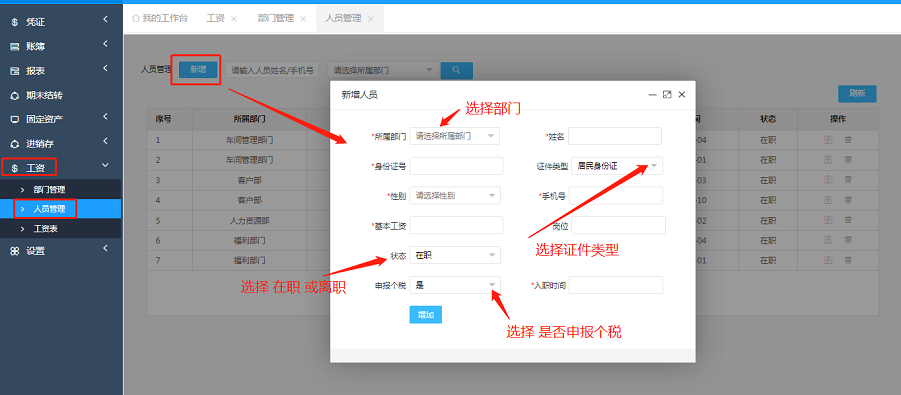This screenshot has width=901, height=395.
Task: Click the delete trash icon in row 5
Action: coord(848,221)
